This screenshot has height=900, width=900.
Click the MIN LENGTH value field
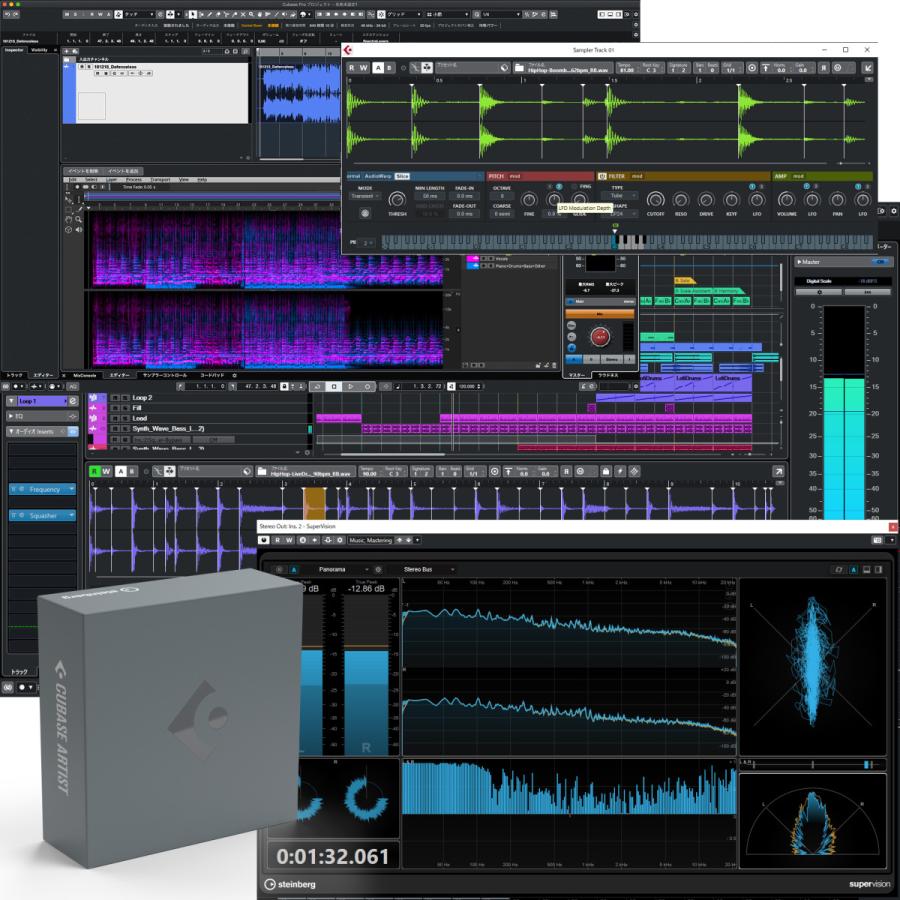[x=430, y=196]
